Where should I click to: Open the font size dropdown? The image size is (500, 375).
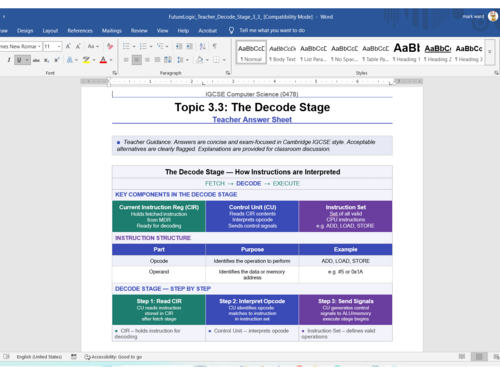pos(59,46)
